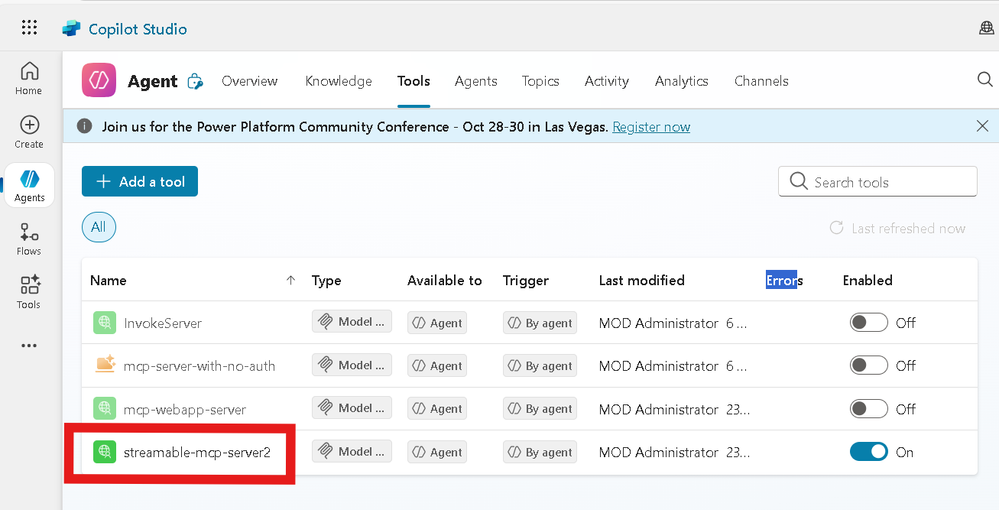The height and width of the screenshot is (510, 999).
Task: Click the edit icon beside the Agent name
Action: [x=195, y=82]
